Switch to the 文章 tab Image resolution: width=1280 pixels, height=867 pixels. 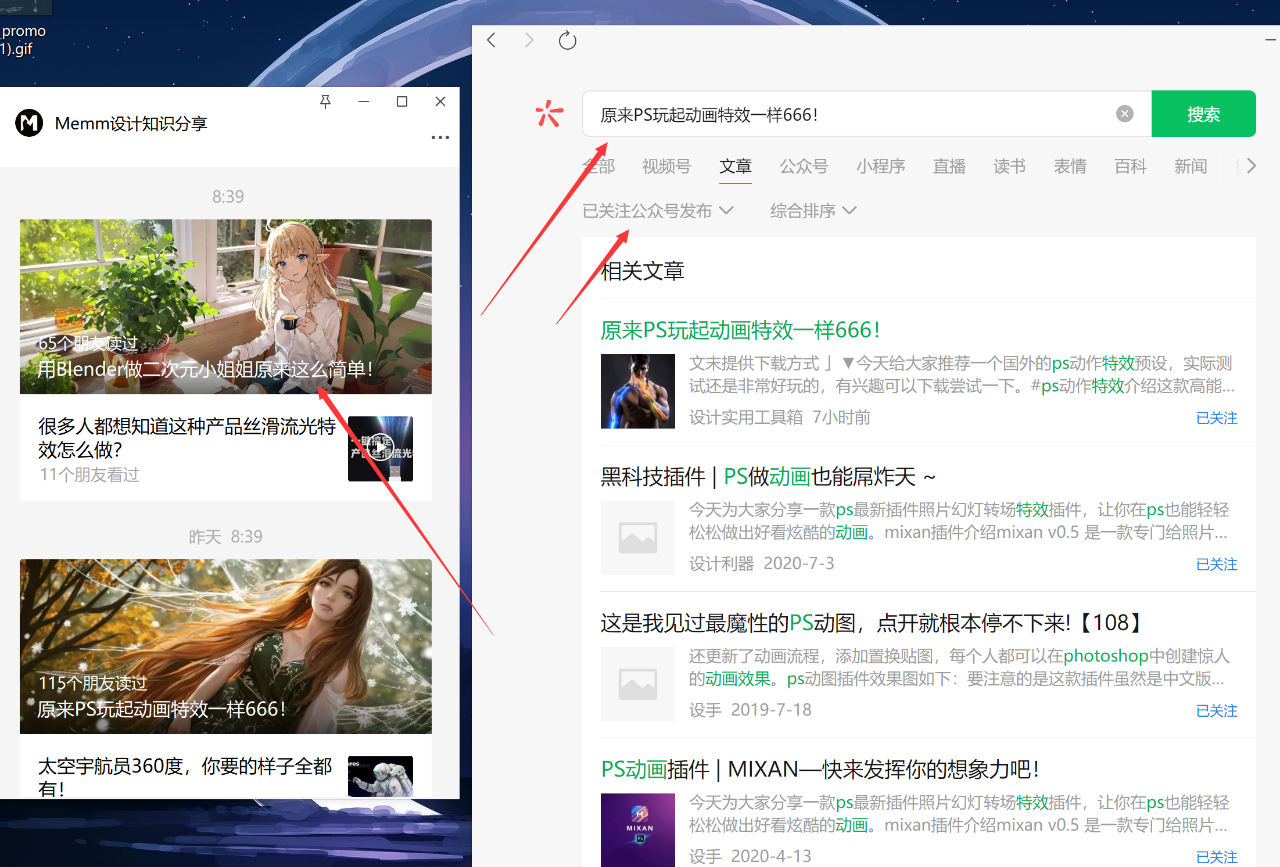tap(735, 167)
